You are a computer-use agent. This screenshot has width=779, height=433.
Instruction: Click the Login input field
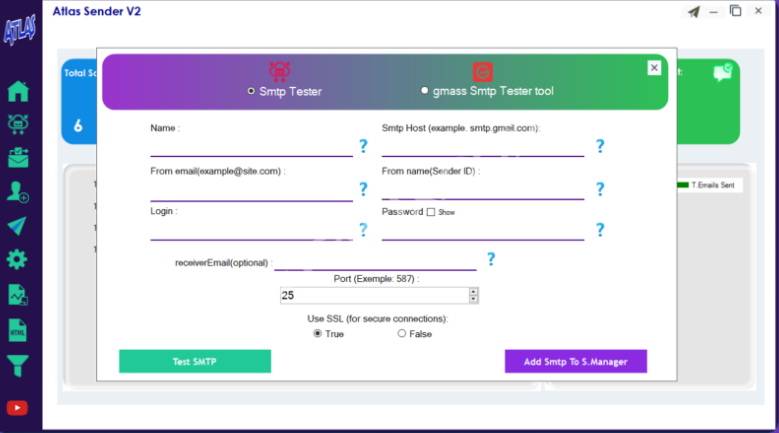pyautogui.click(x=251, y=231)
